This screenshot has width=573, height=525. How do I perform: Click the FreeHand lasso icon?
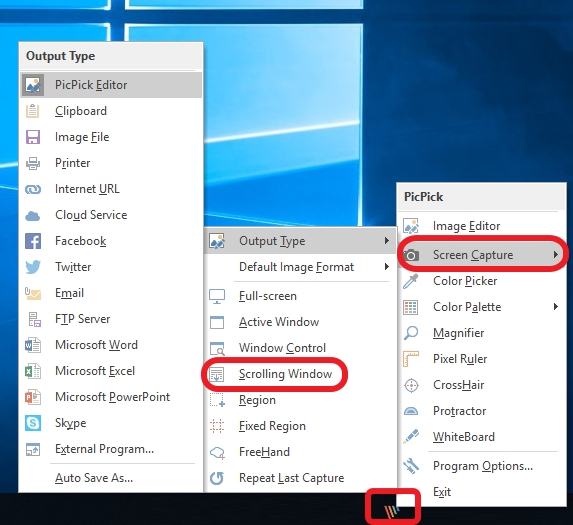tap(217, 453)
